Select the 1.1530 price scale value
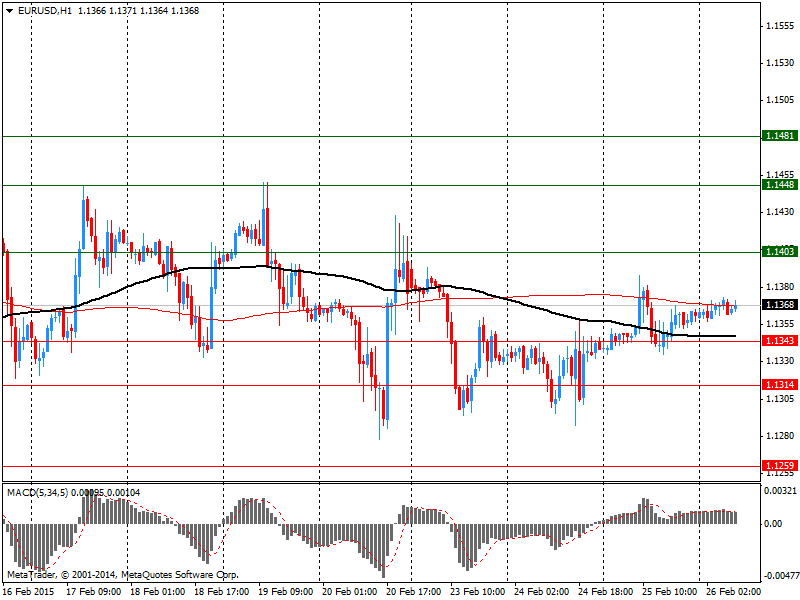Screen dimensions: 800x600 [781, 63]
